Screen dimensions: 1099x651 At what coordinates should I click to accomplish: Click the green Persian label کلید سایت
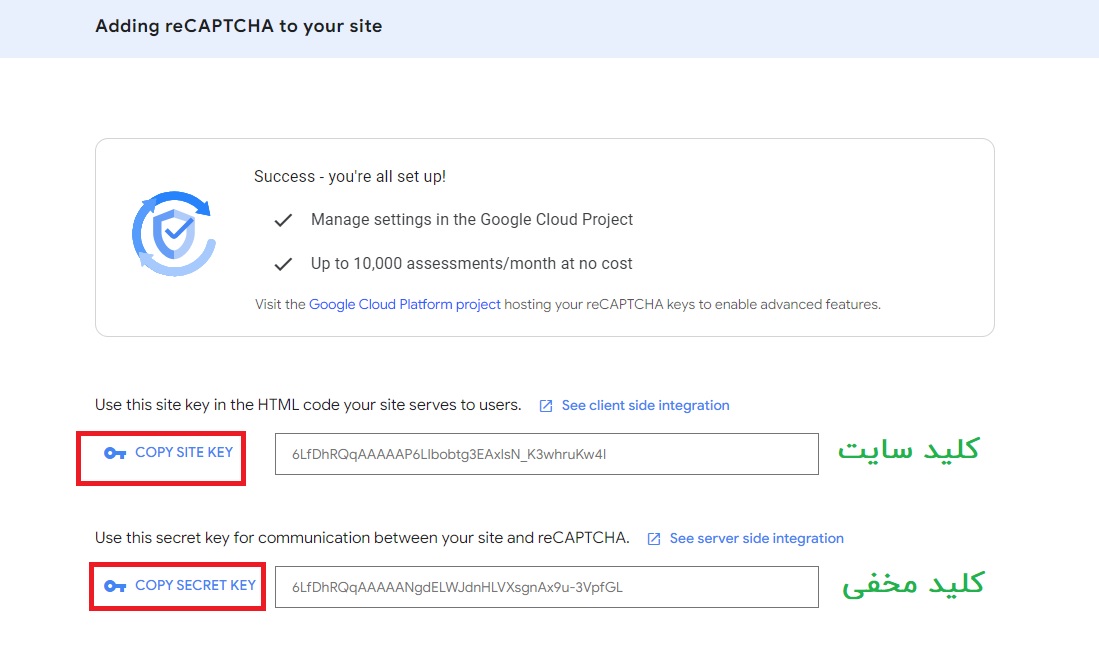(908, 451)
